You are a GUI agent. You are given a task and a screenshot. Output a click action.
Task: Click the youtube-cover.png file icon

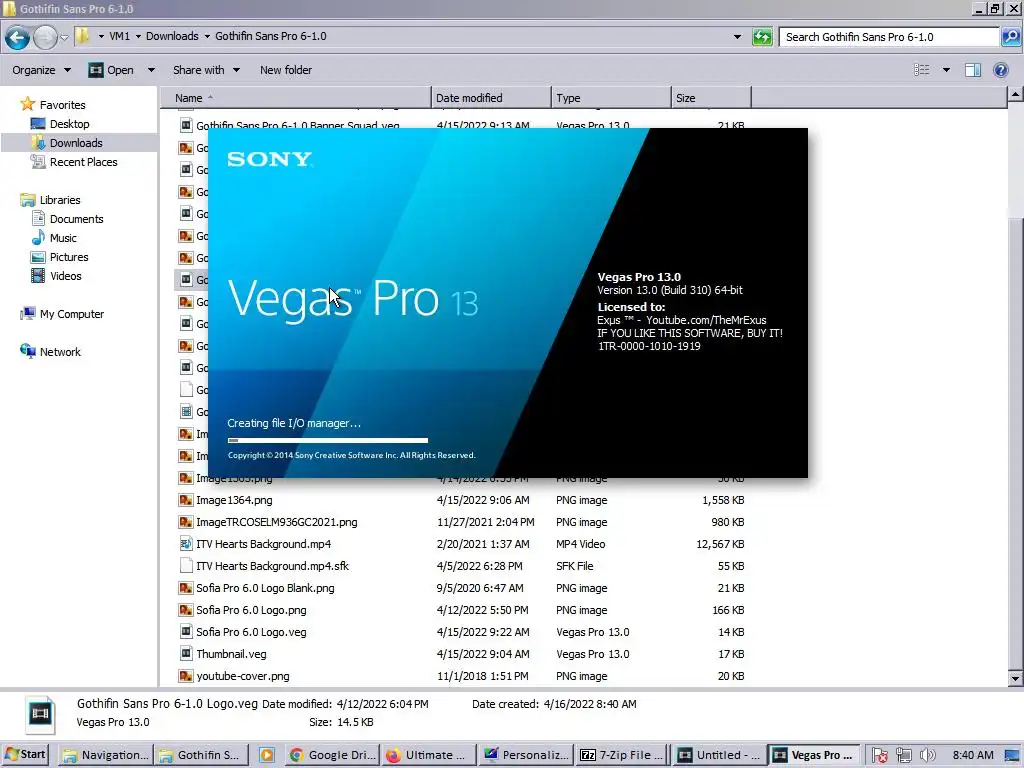[185, 676]
